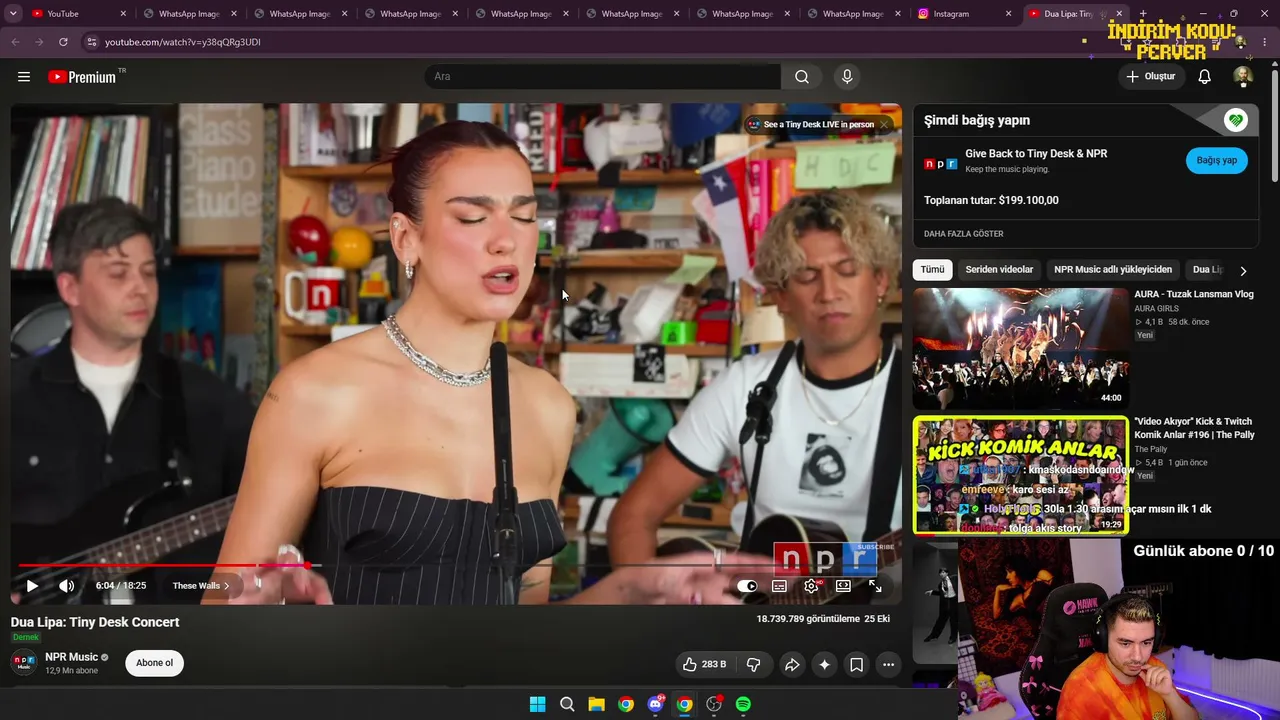Subscribe with the Abone ol button
The height and width of the screenshot is (720, 1280).
pyautogui.click(x=155, y=663)
